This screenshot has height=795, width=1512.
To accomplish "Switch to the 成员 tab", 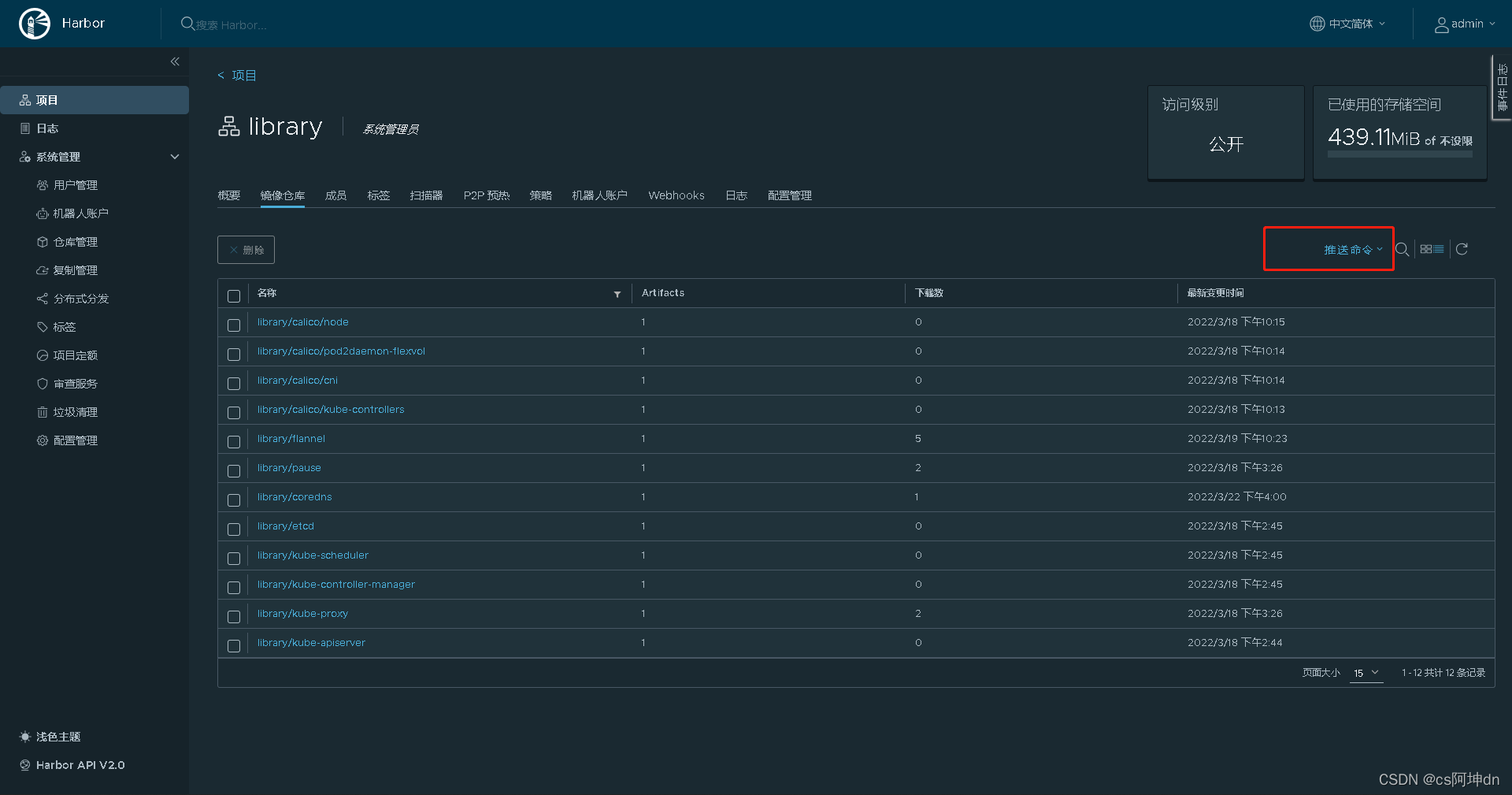I will [x=336, y=195].
